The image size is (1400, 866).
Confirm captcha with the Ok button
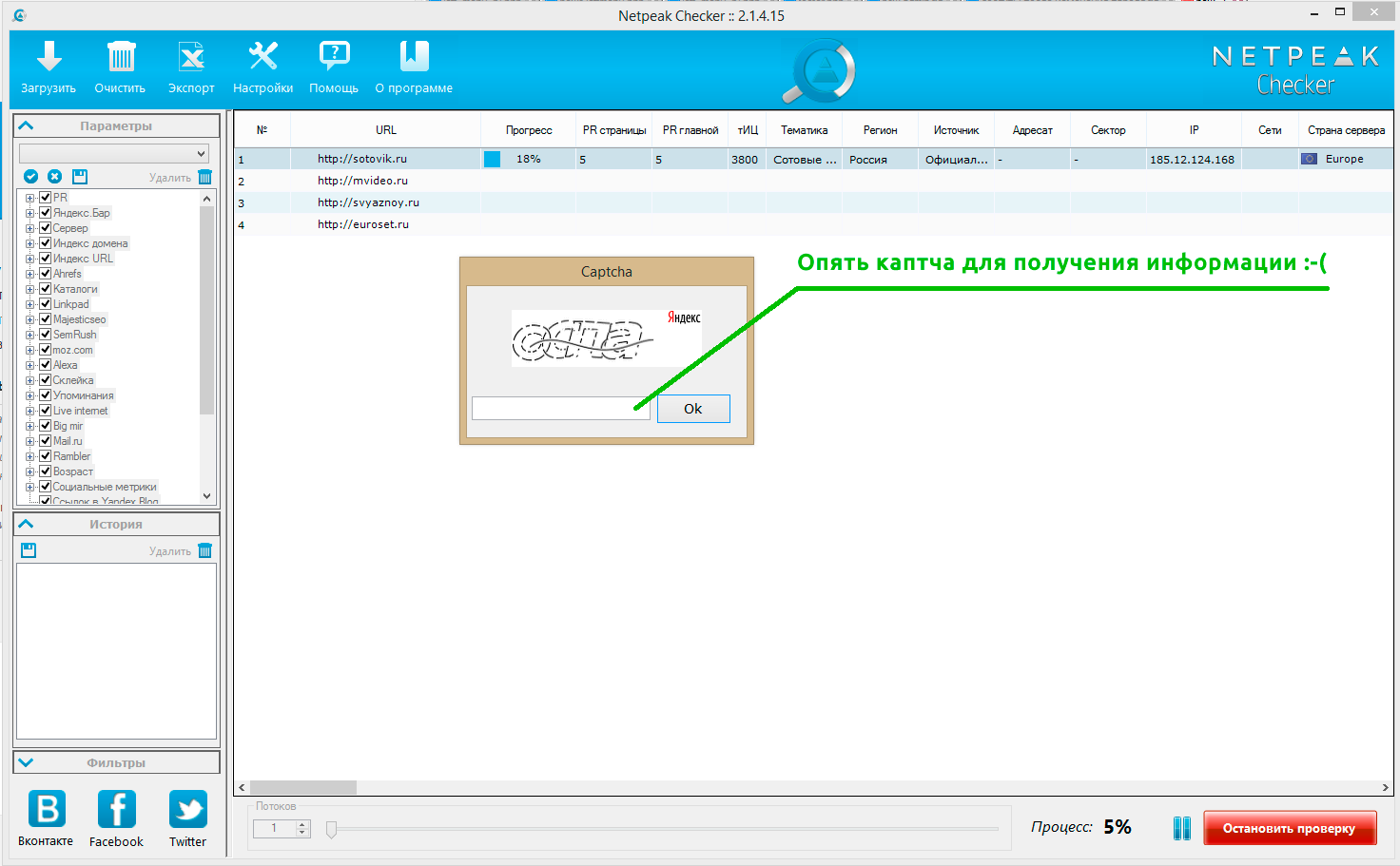(x=693, y=409)
